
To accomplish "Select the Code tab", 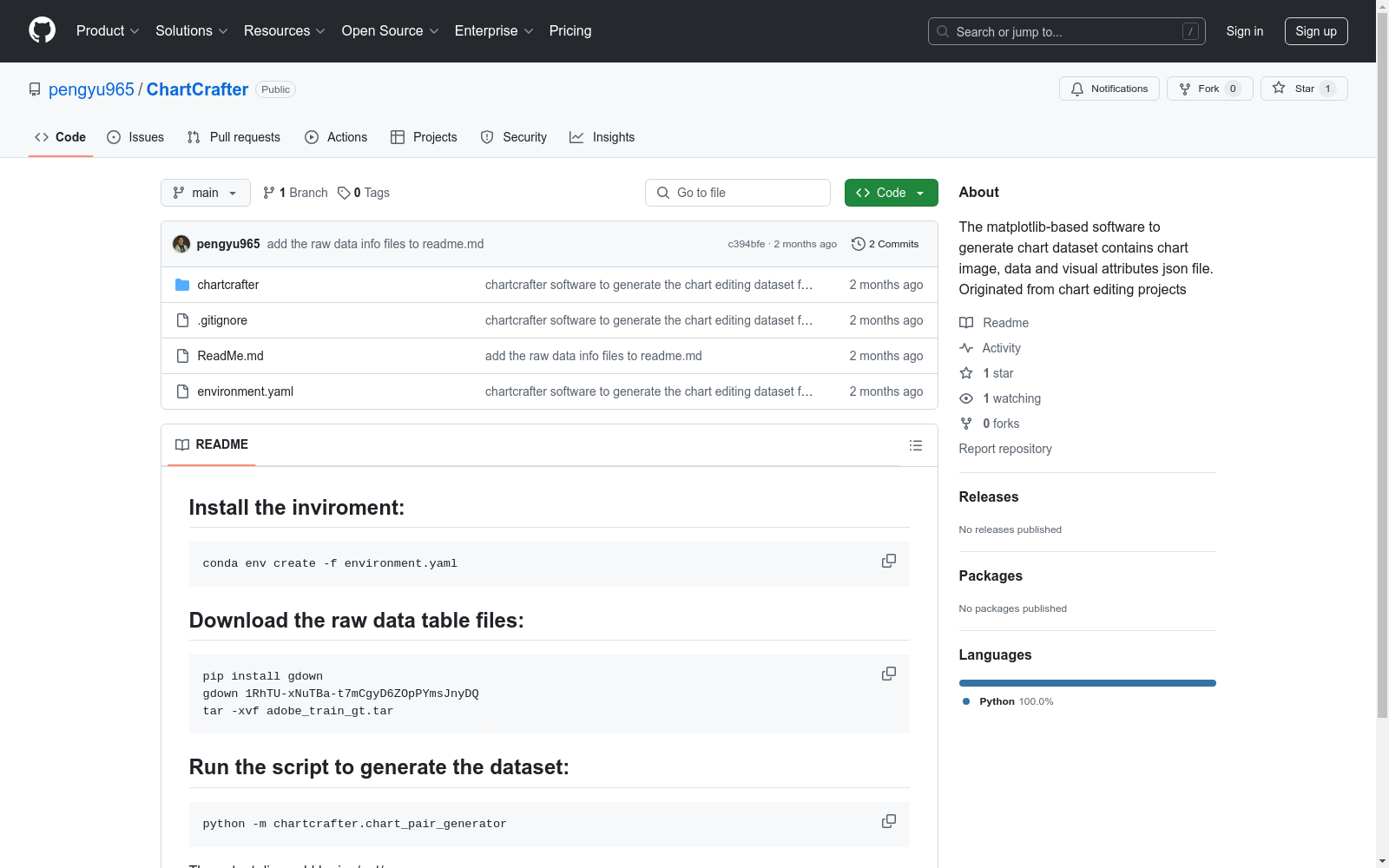I will tap(61, 137).
